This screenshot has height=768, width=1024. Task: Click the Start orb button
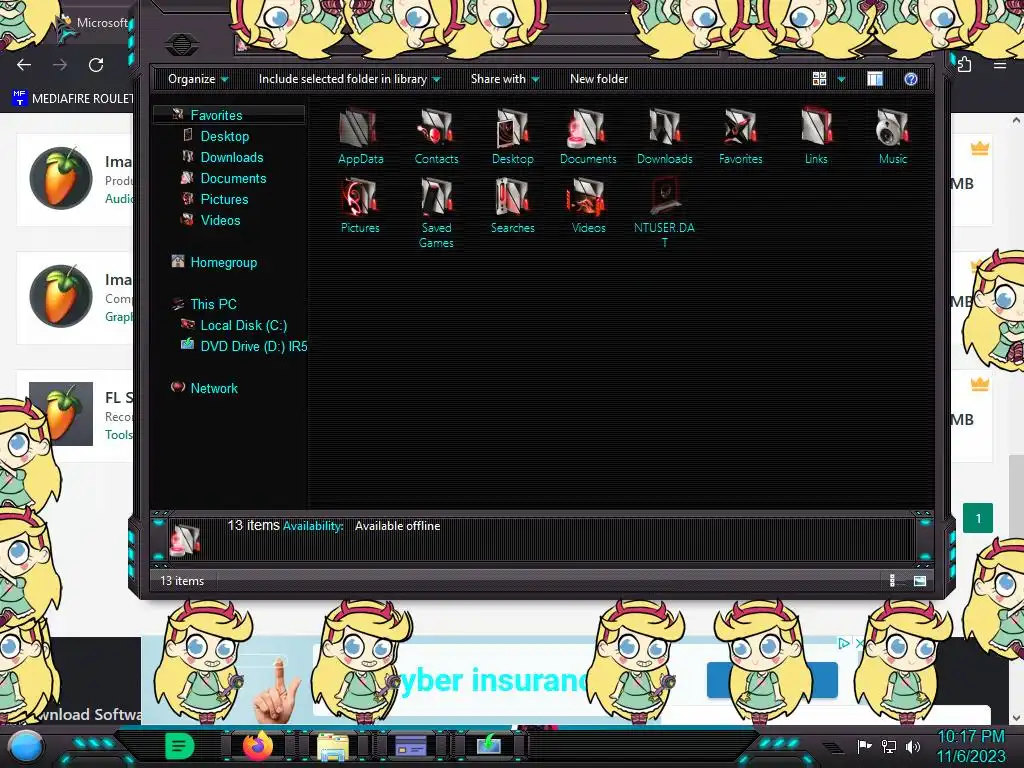[x=24, y=747]
